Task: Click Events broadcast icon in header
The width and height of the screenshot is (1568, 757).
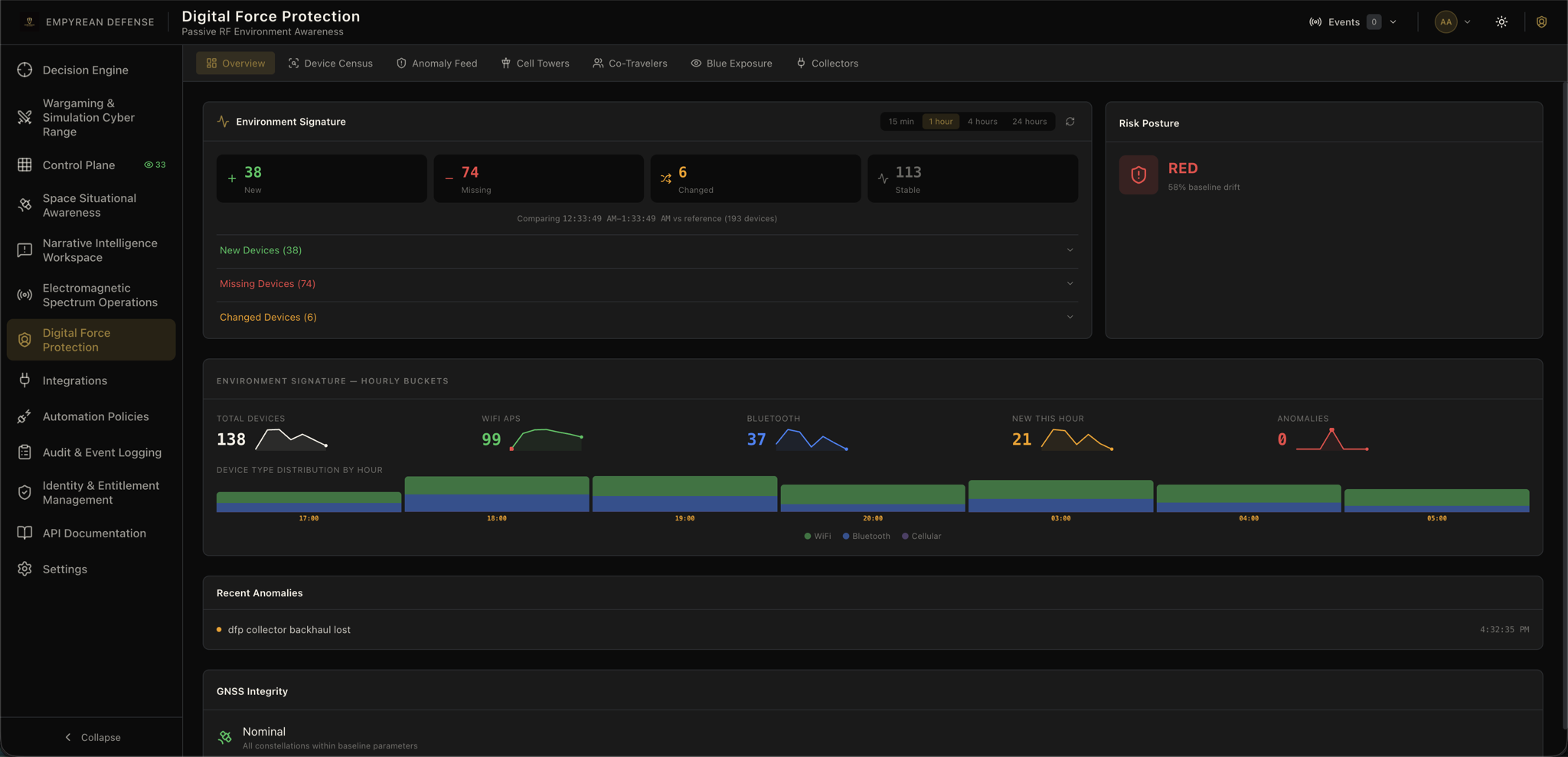Action: 1315,22
